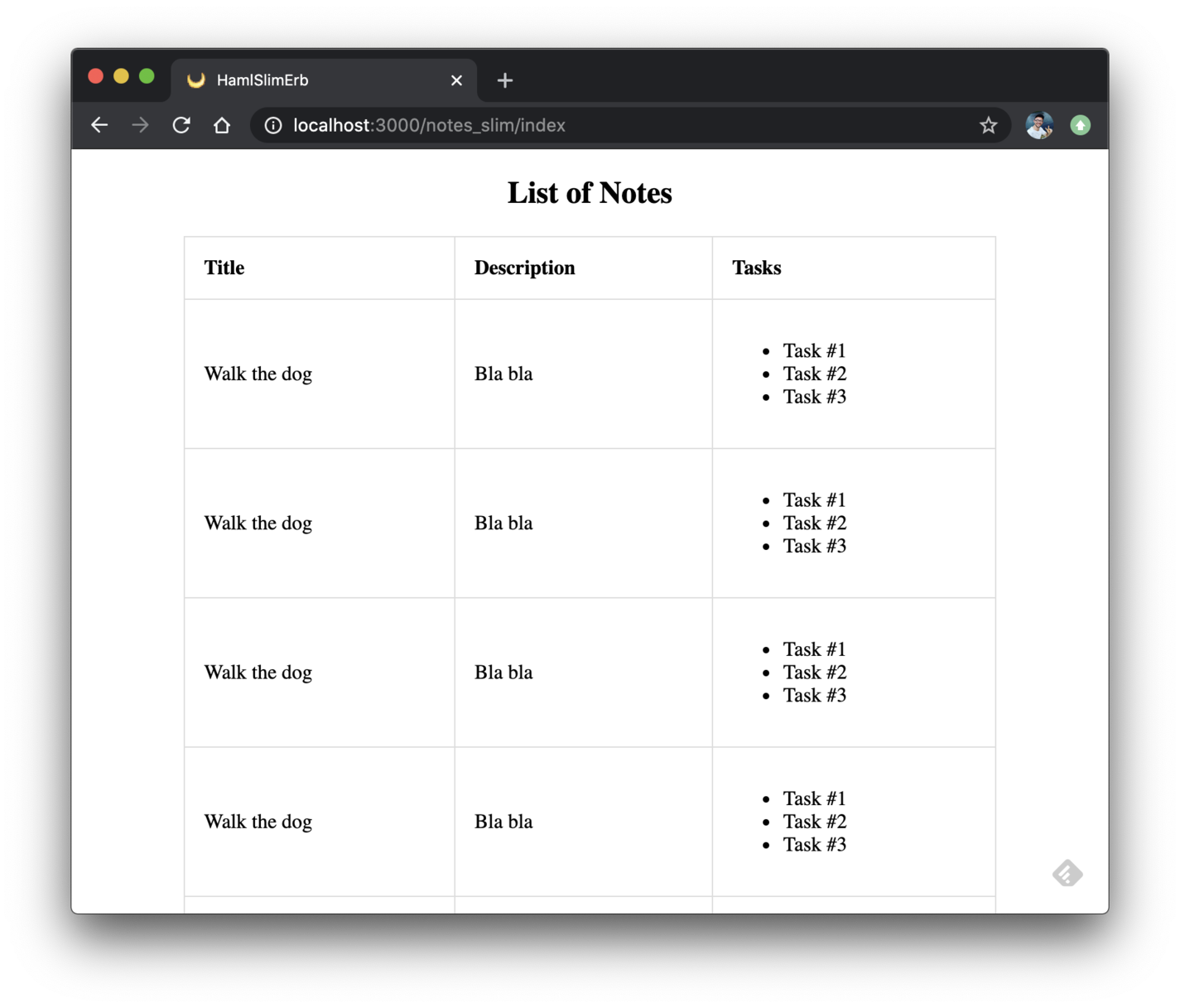
Task: Click the HamlSlimErb favicon on the tab
Action: (x=195, y=80)
